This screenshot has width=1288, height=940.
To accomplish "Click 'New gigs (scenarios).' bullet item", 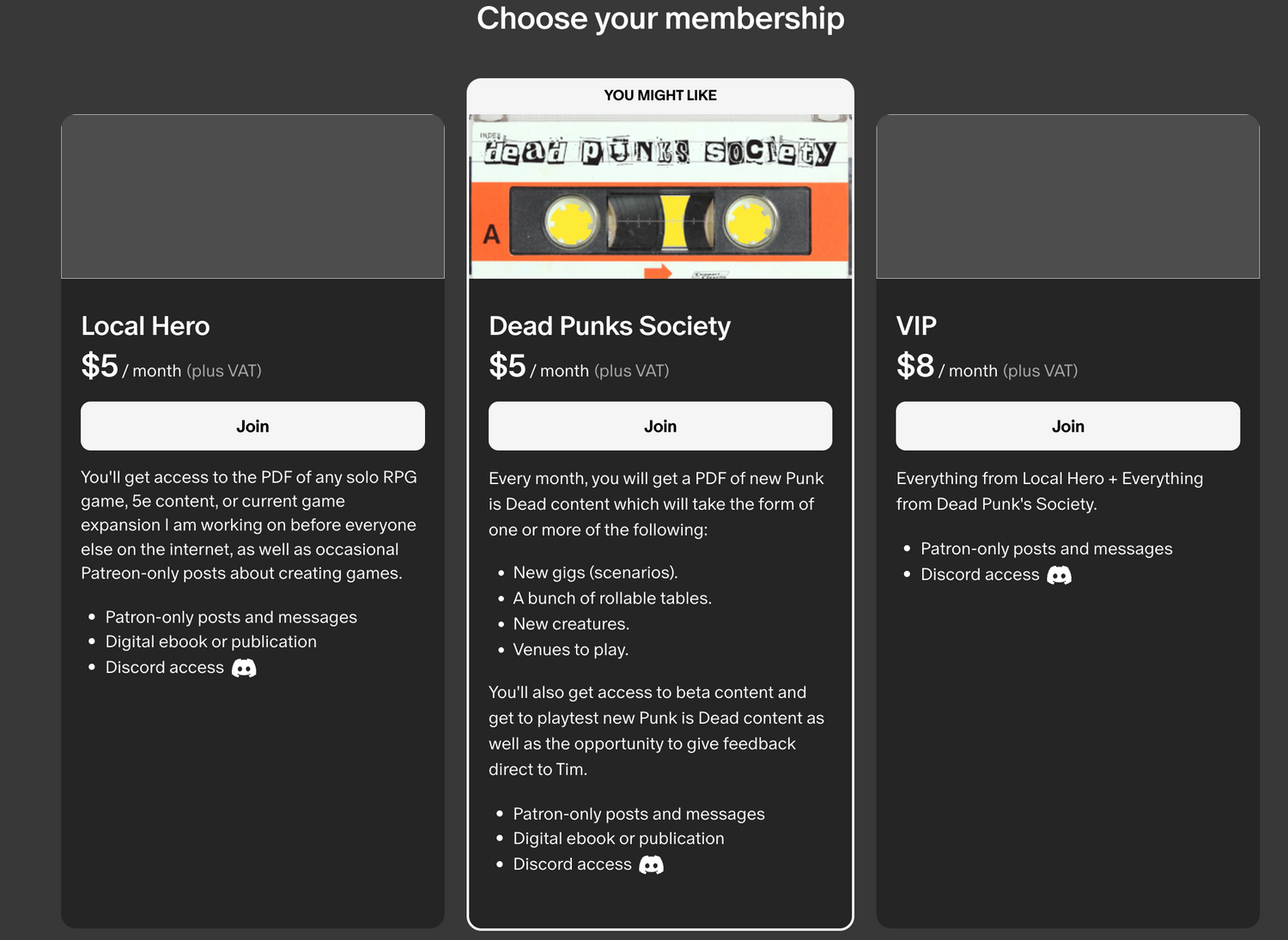I will coord(595,573).
